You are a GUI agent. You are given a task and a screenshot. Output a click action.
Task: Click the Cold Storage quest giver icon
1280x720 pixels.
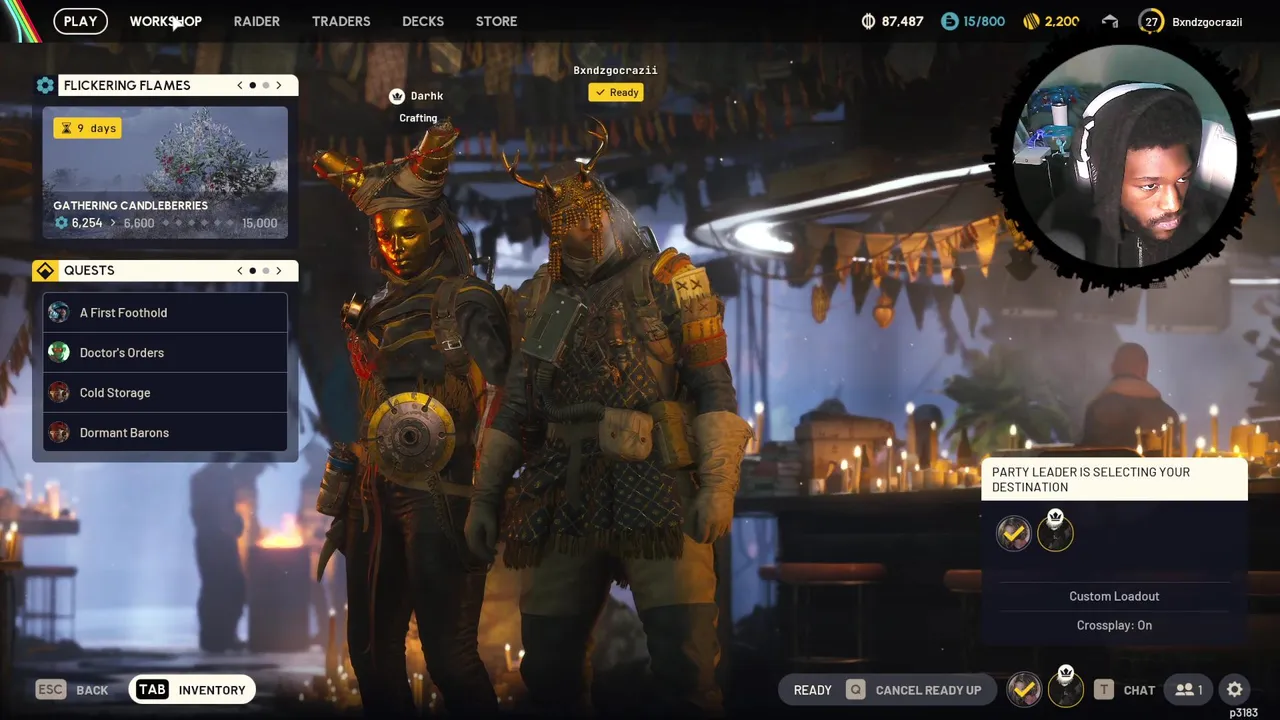coord(59,392)
